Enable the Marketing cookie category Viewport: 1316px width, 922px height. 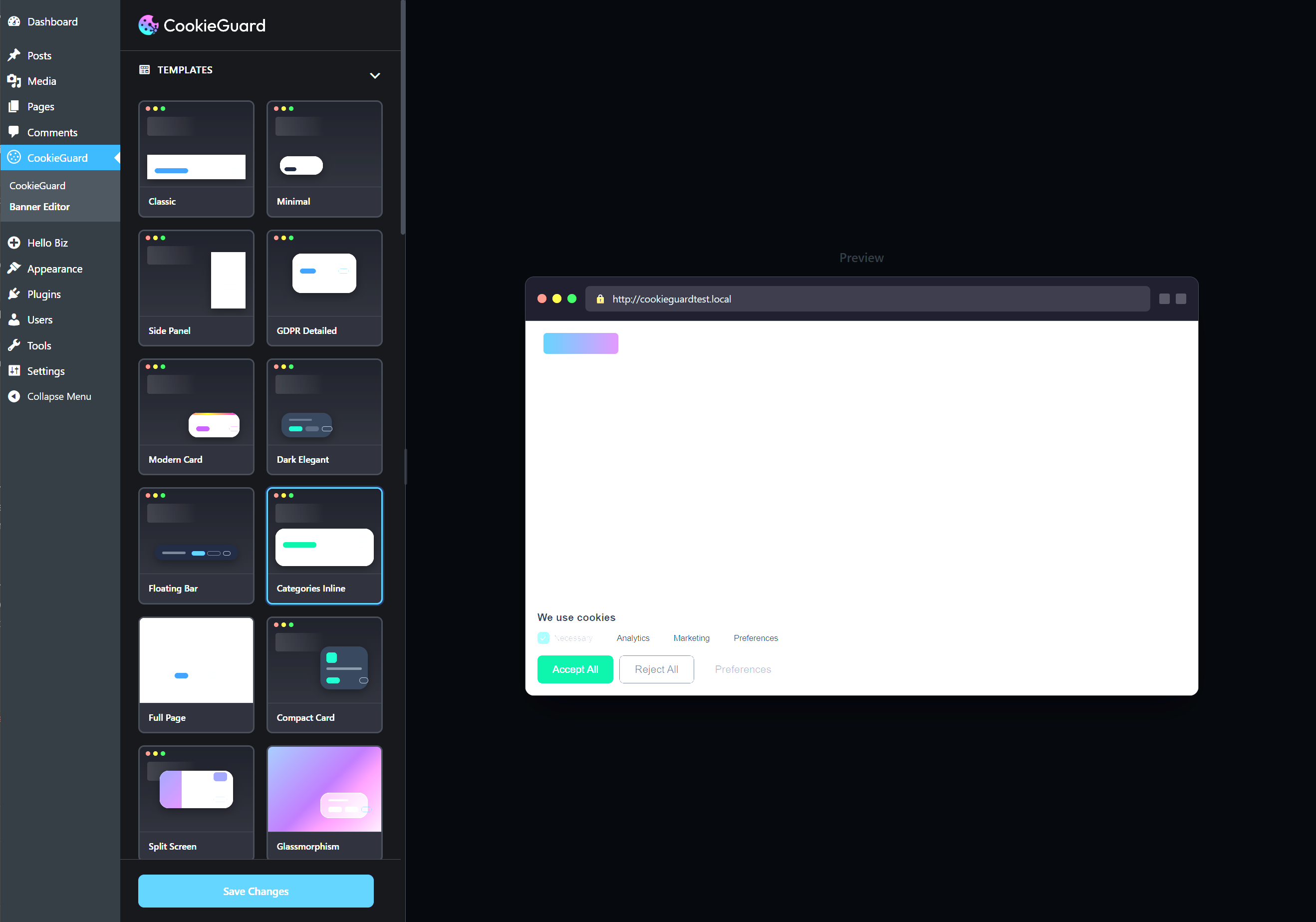691,637
